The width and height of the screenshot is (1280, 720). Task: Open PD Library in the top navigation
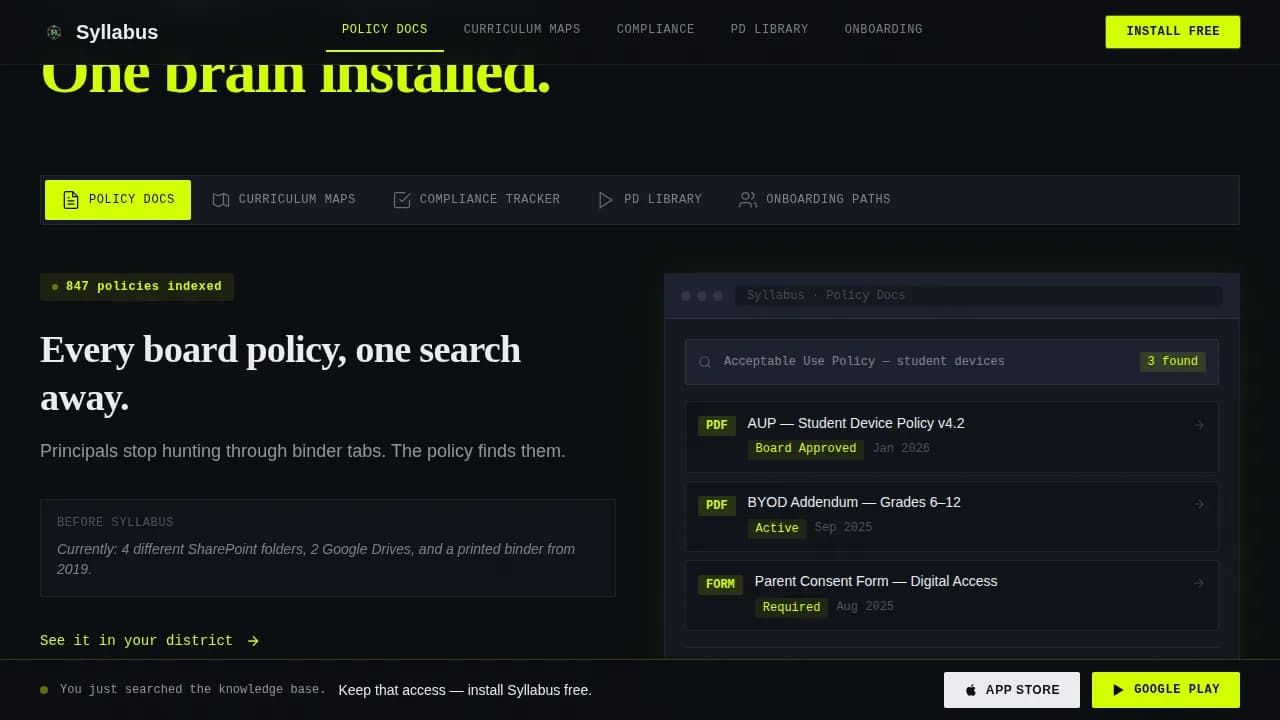pos(769,29)
